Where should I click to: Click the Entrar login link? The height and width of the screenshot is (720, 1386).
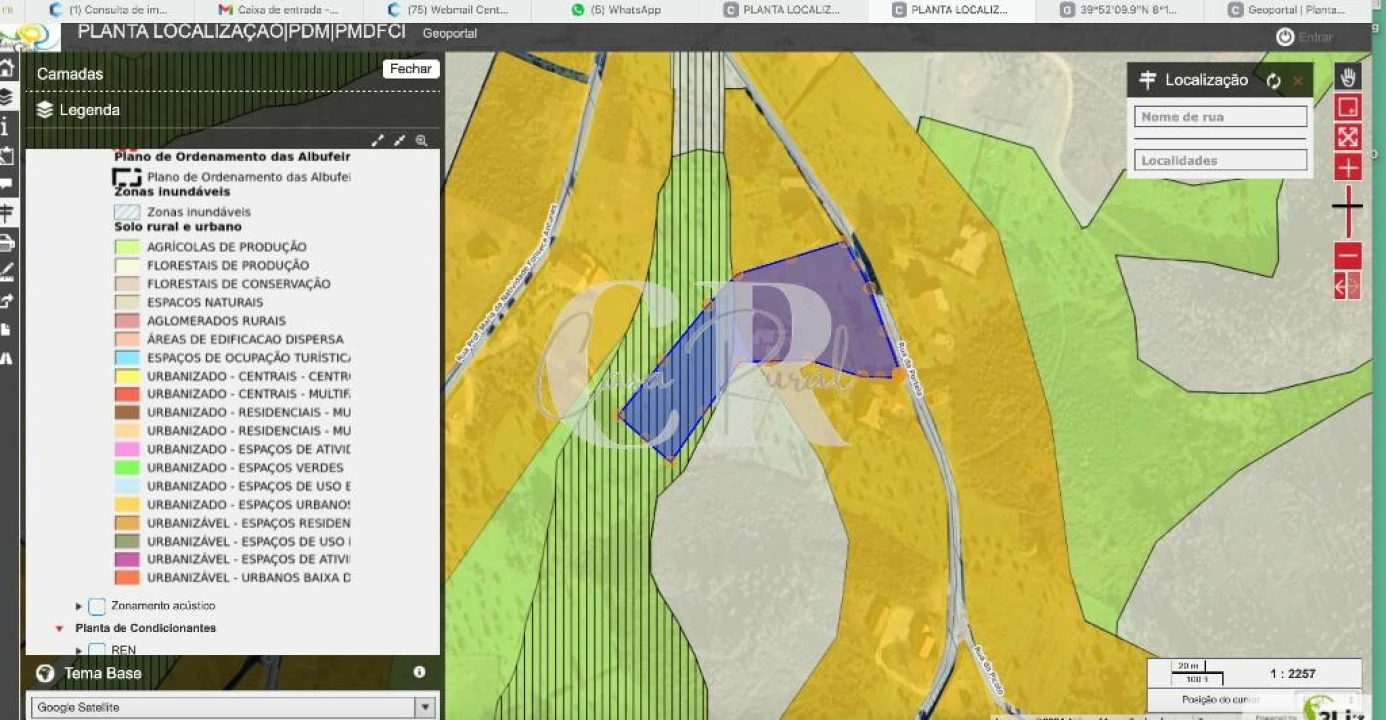click(1305, 37)
